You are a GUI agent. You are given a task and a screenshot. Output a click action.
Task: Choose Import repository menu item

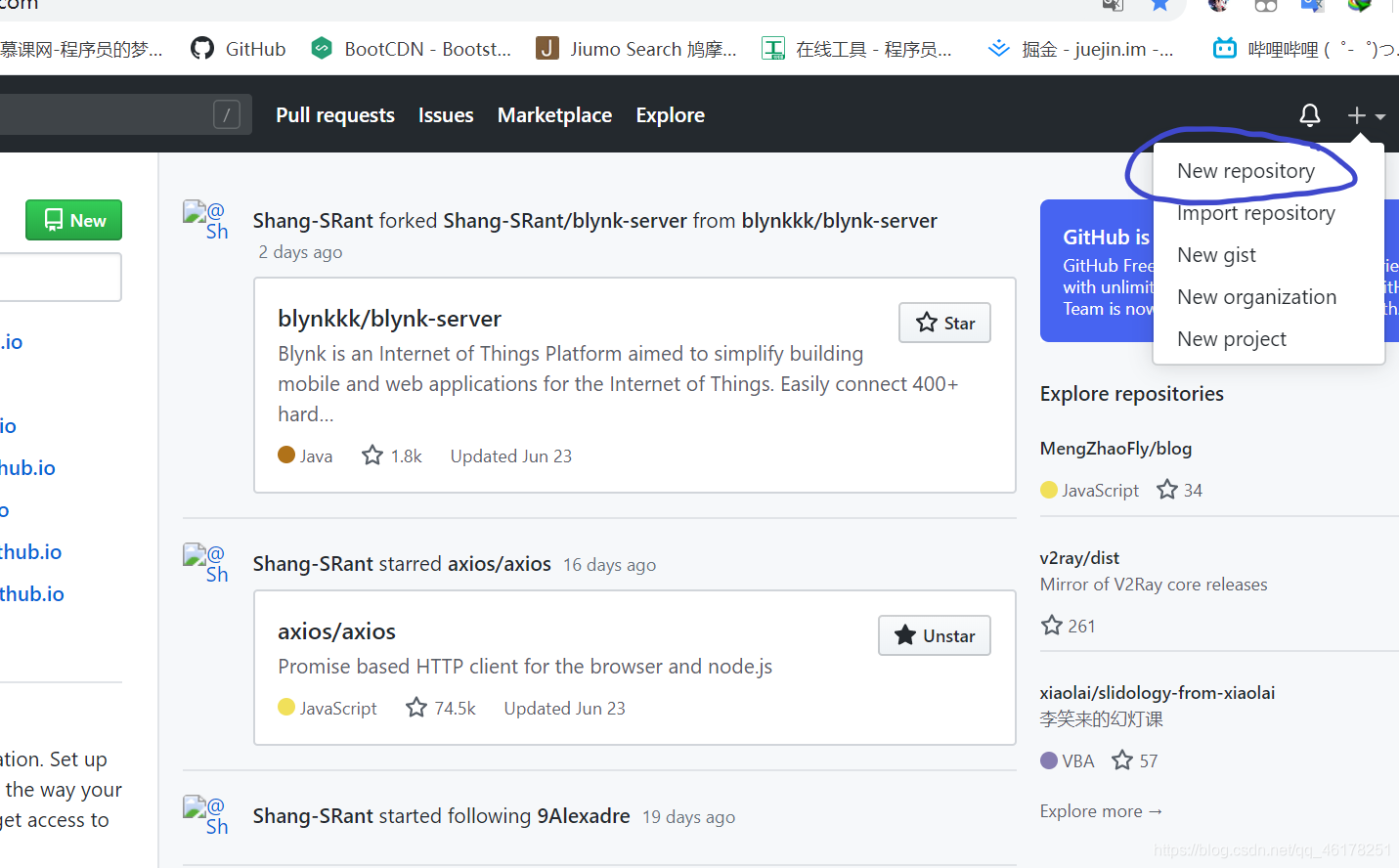pos(1255,213)
